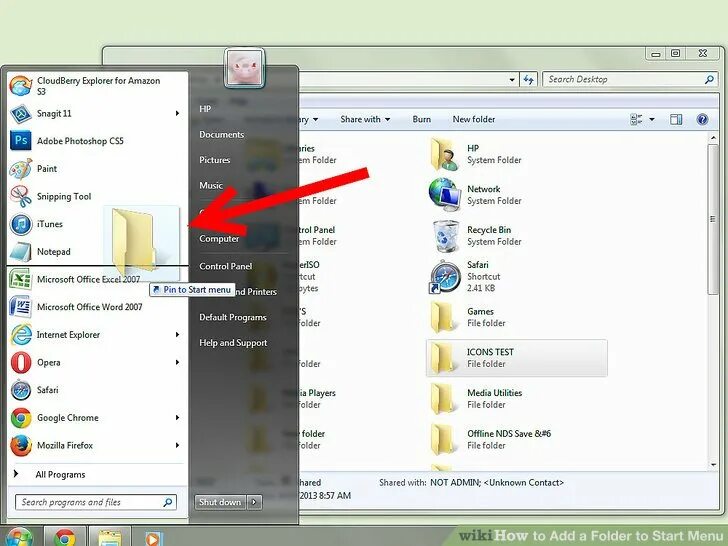Open Microsoft Office Word 2007 icon
This screenshot has height=546, width=728.
coord(20,307)
